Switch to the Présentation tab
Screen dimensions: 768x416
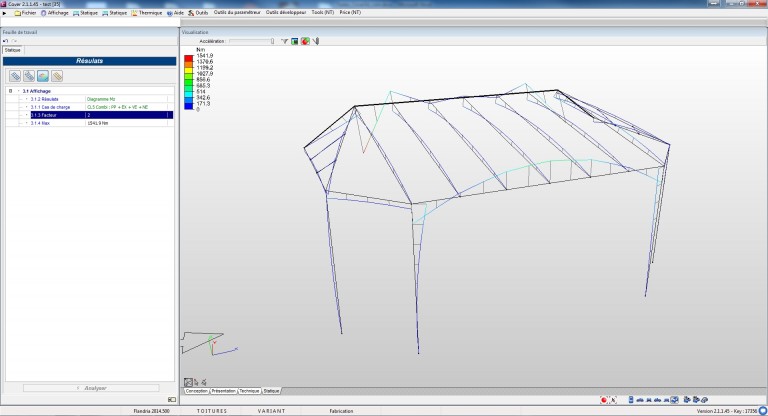223,391
